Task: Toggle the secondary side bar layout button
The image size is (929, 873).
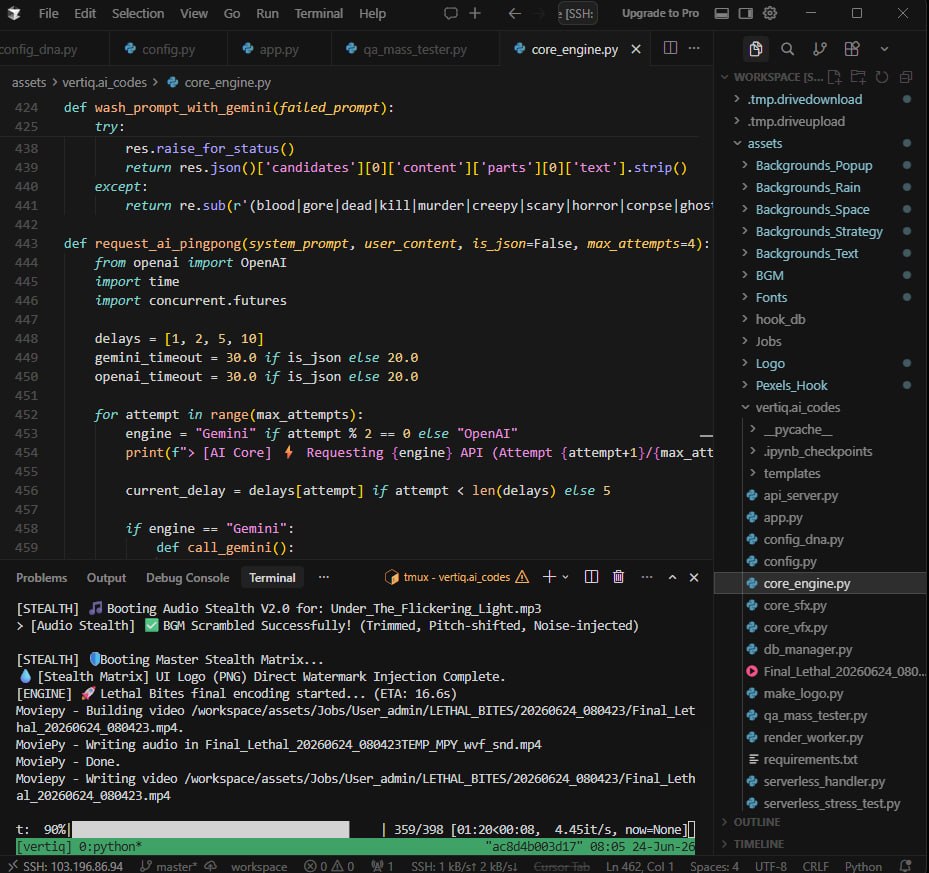Action: 746,13
